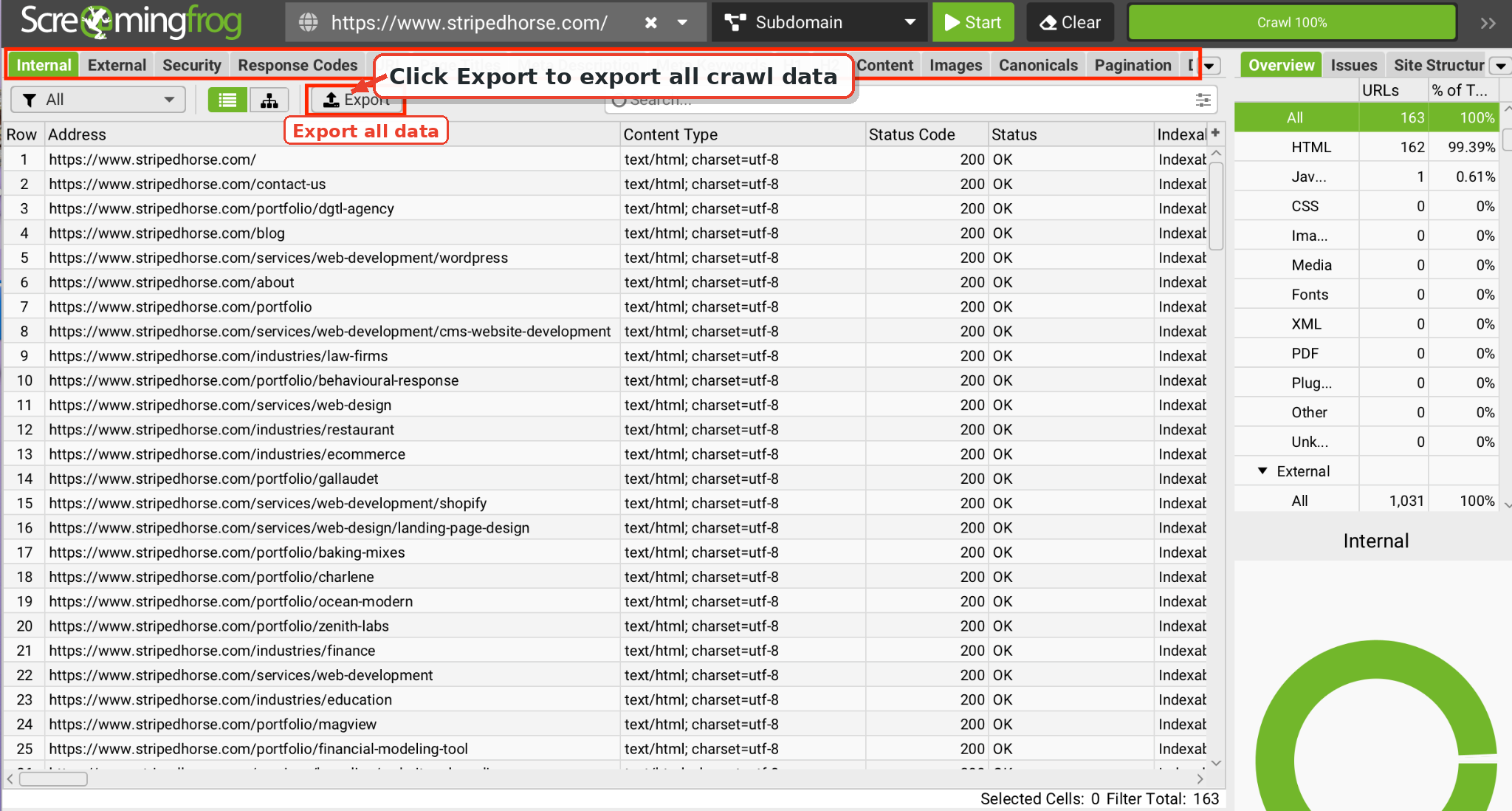Select the industries/restaurant URL row
Image resolution: width=1512 pixels, height=811 pixels.
[605, 429]
